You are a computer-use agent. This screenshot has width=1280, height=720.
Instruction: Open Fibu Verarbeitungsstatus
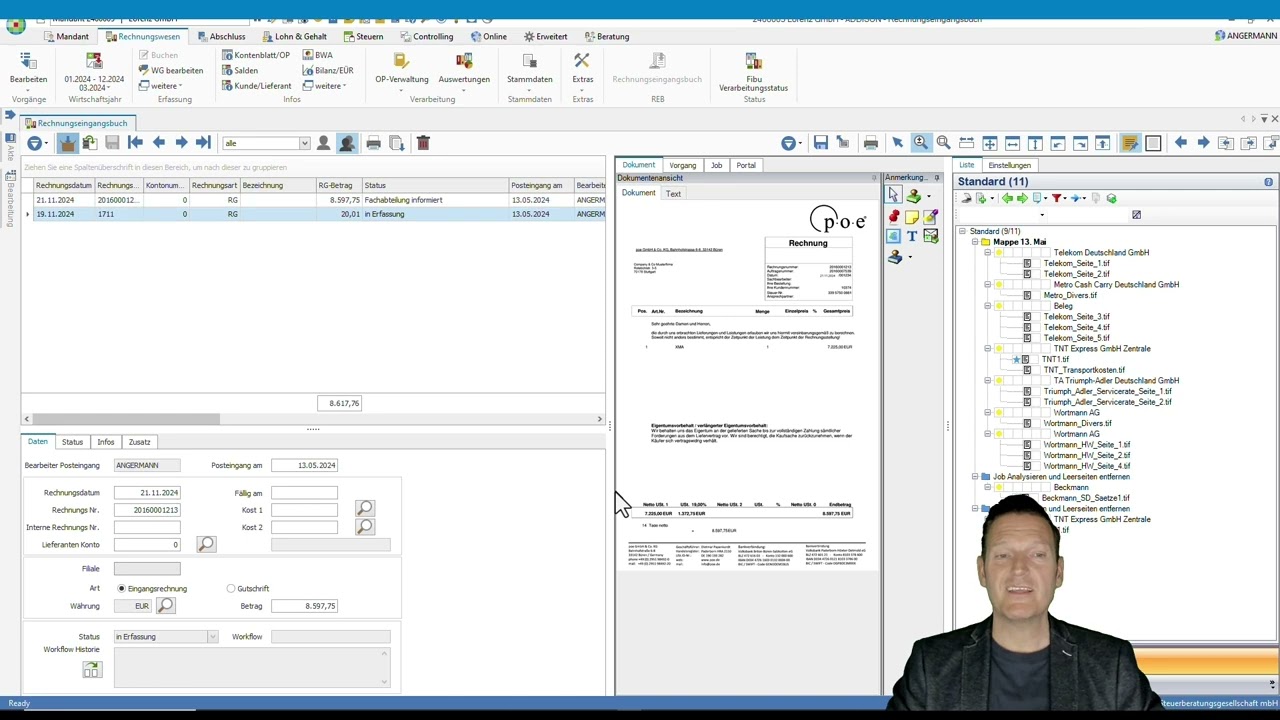pos(754,72)
